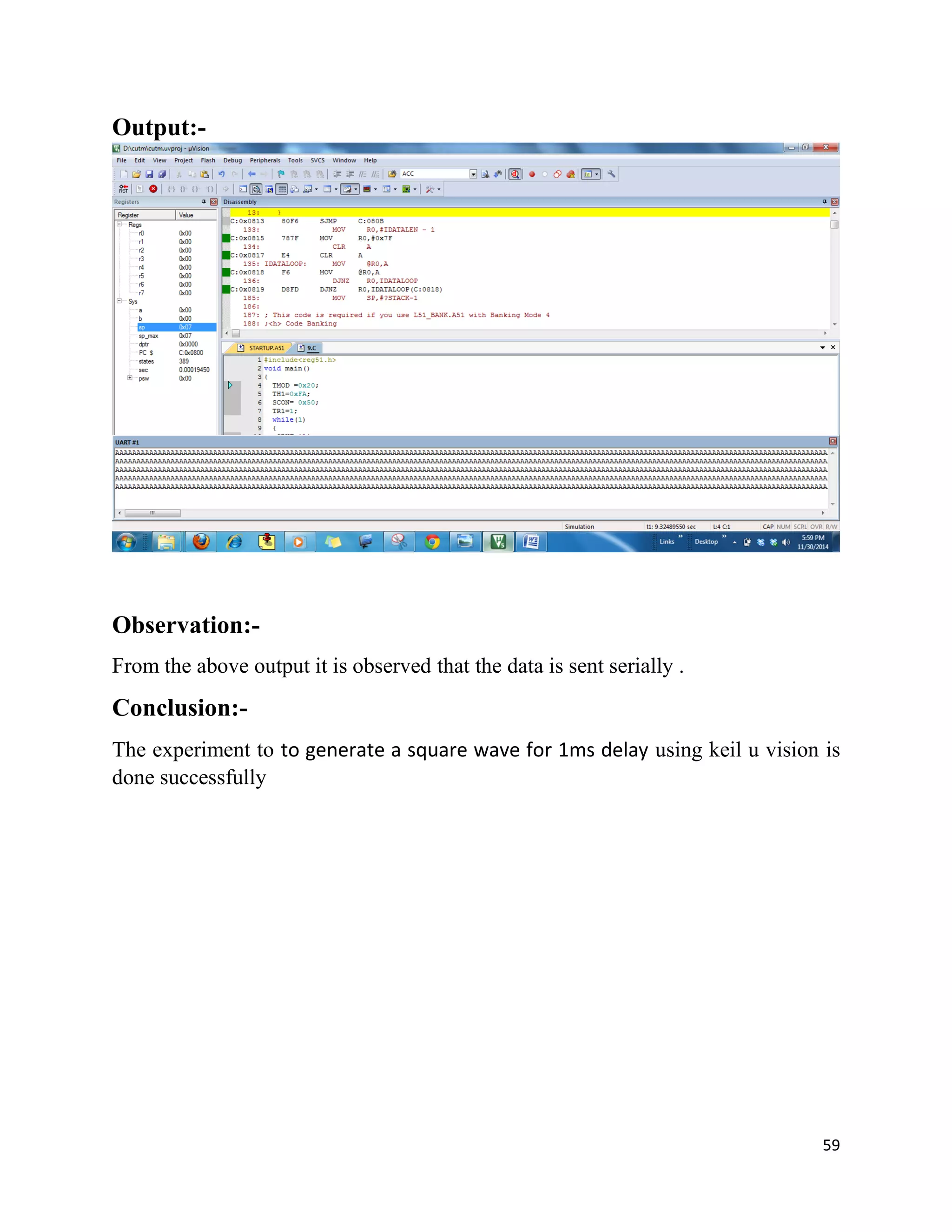Open the File menu
The width and height of the screenshot is (952, 1232).
(122, 160)
